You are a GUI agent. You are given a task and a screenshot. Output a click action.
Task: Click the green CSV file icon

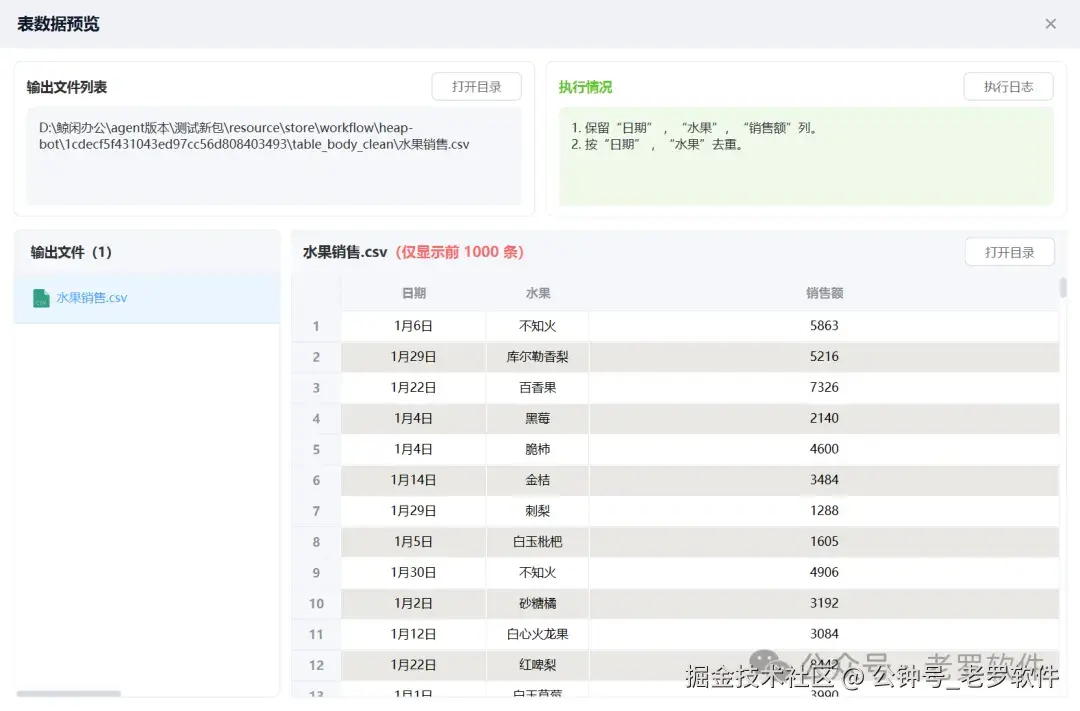pos(41,298)
